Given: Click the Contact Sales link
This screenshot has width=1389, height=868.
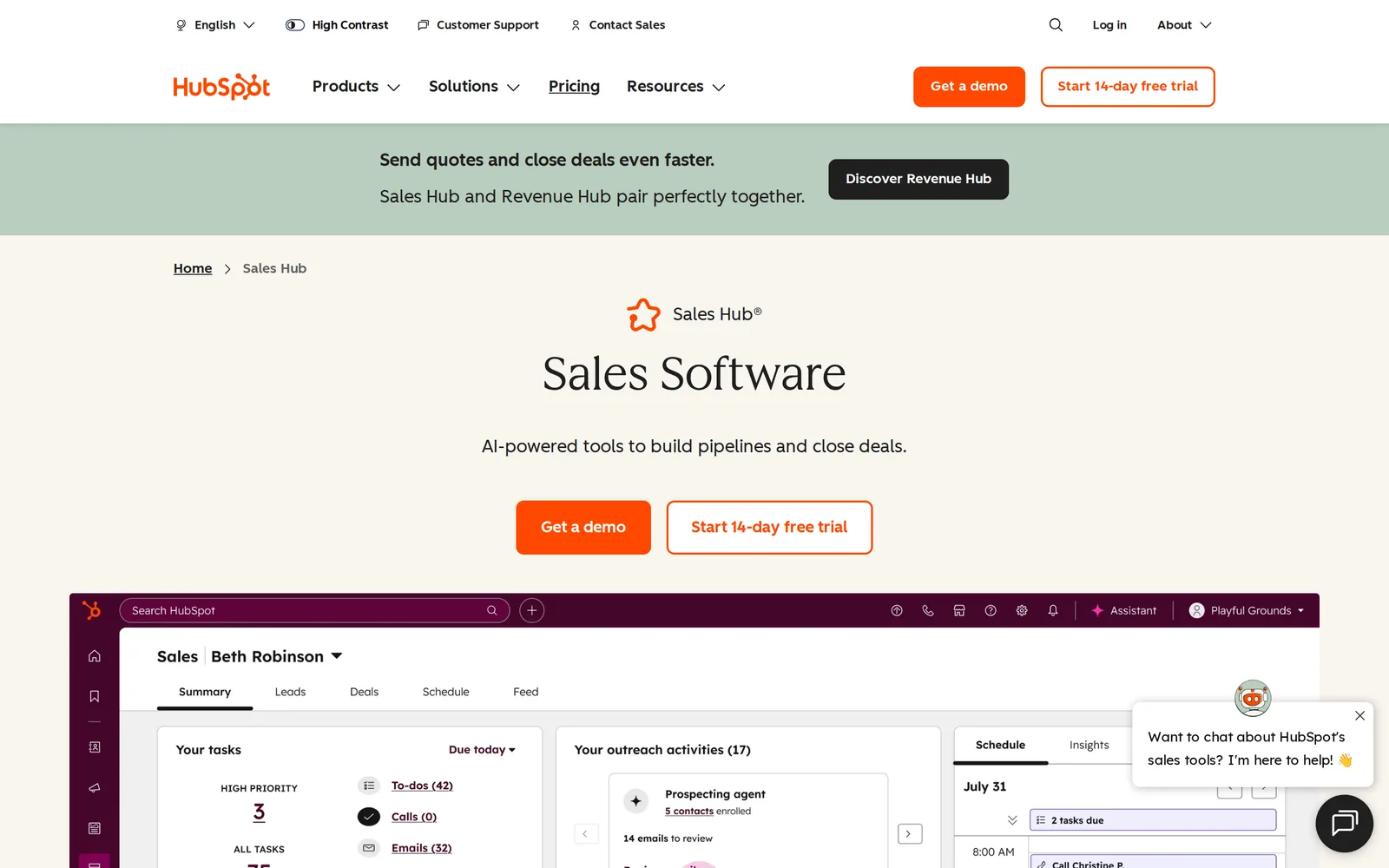Looking at the screenshot, I should (618, 25).
